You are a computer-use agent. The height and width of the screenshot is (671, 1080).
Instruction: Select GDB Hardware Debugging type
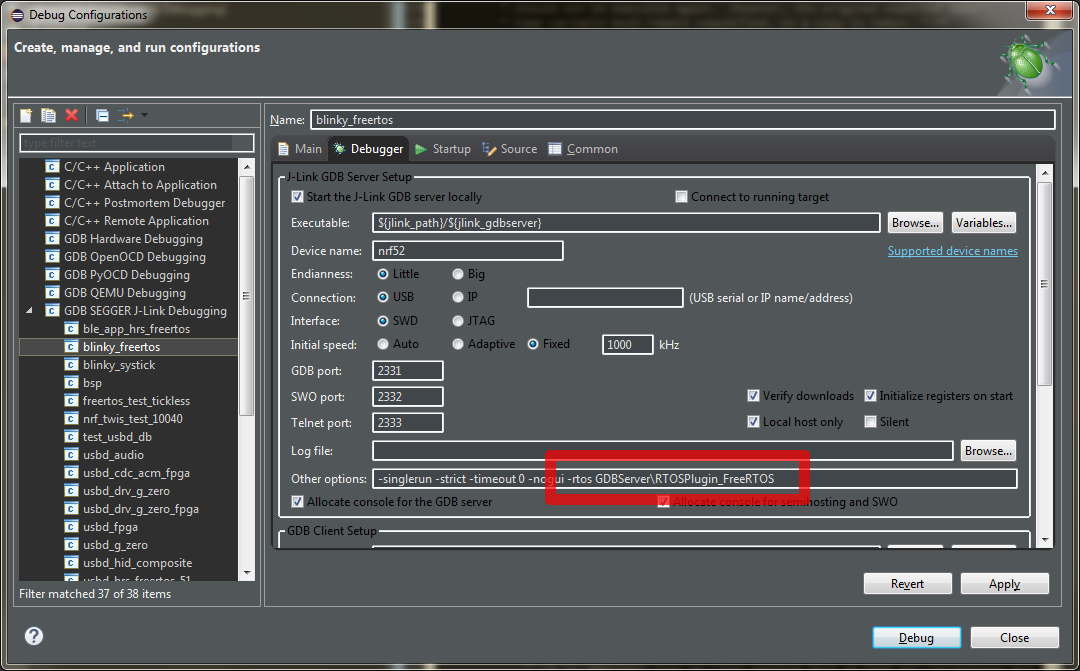click(x=134, y=238)
